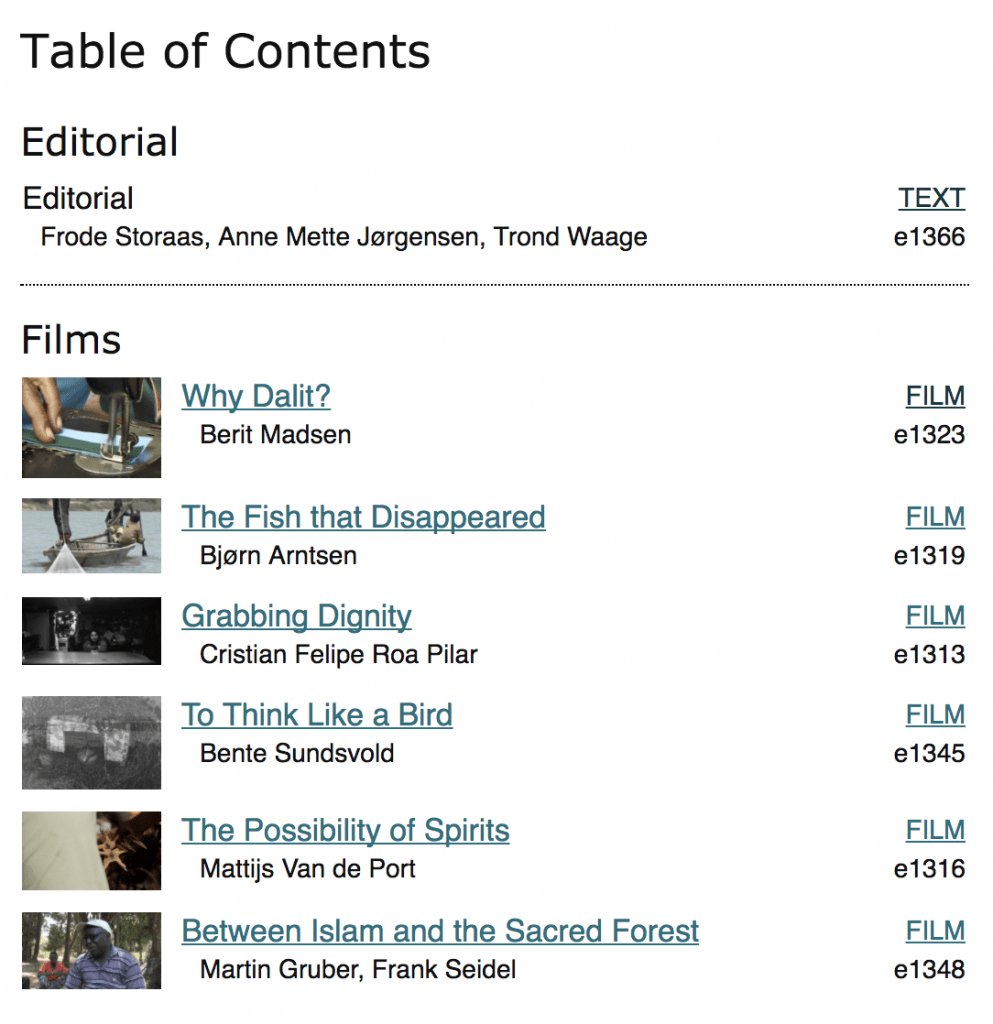Select The Possibility of Spirits thumbnail
The image size is (993, 1024).
[x=91, y=851]
